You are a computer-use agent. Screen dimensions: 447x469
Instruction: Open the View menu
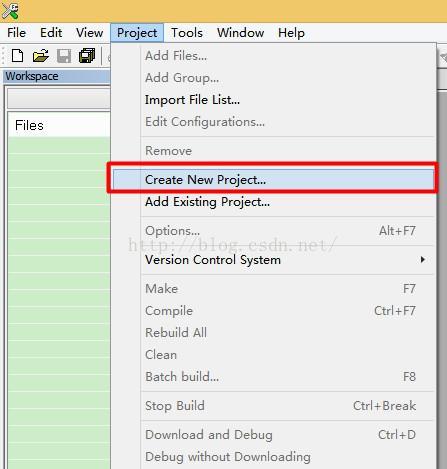(89, 33)
